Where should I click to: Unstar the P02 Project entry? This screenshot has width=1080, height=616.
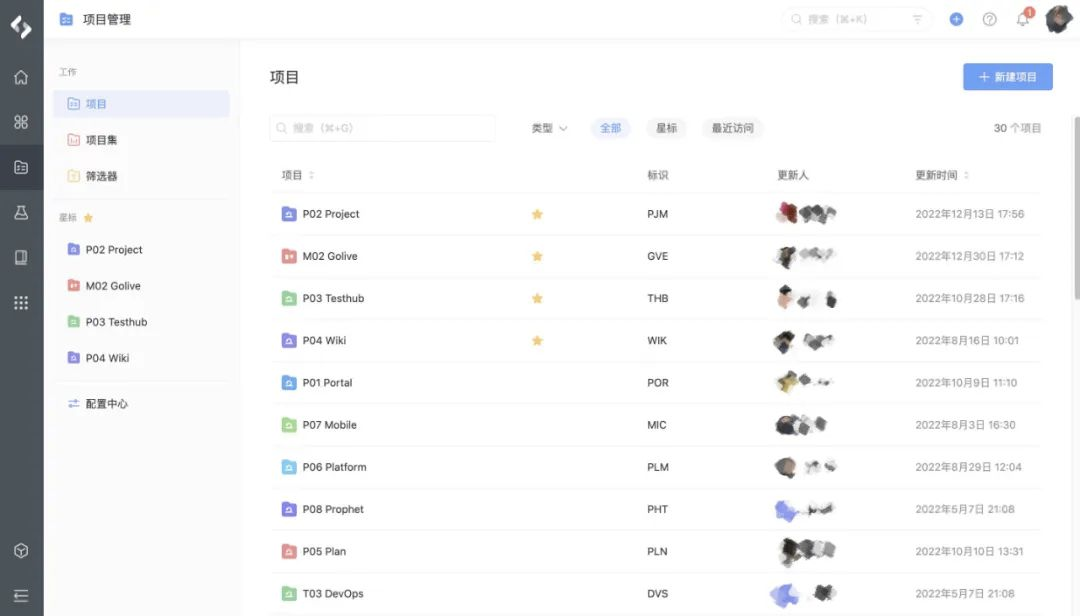point(537,213)
